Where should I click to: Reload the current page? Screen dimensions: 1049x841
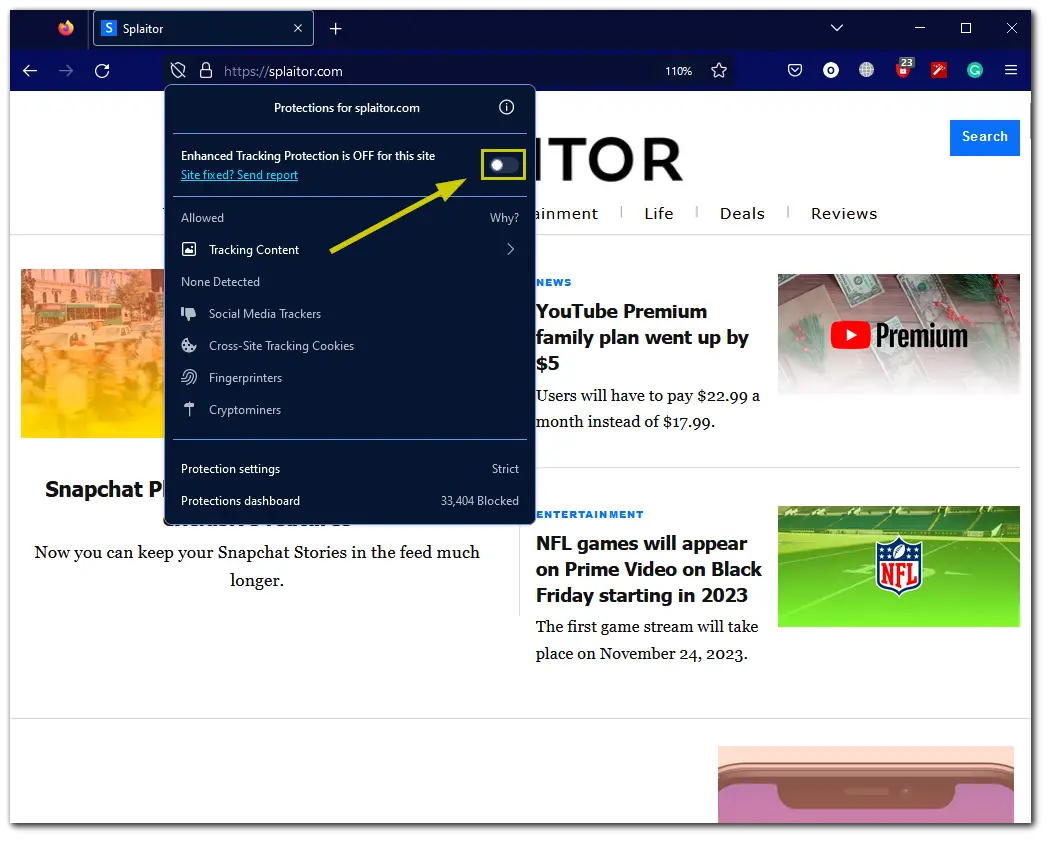click(x=102, y=71)
